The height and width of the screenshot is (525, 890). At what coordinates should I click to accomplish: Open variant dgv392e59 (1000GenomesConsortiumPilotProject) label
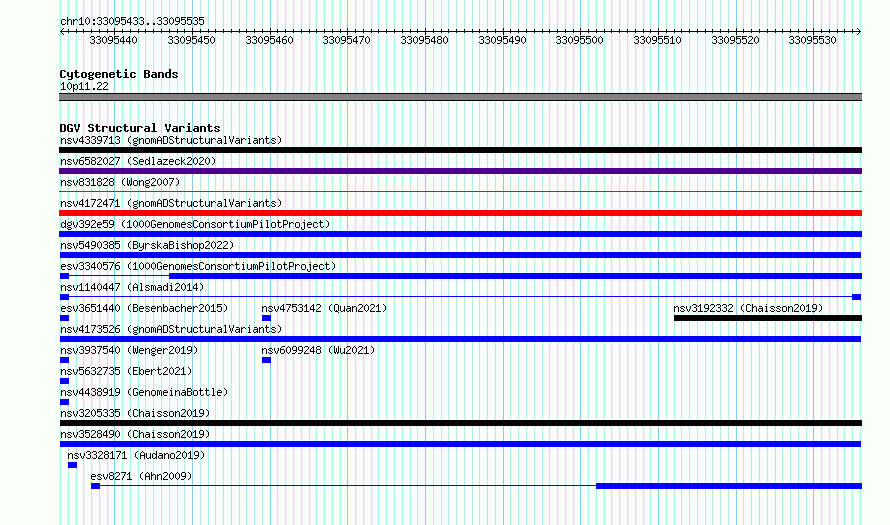(195, 224)
